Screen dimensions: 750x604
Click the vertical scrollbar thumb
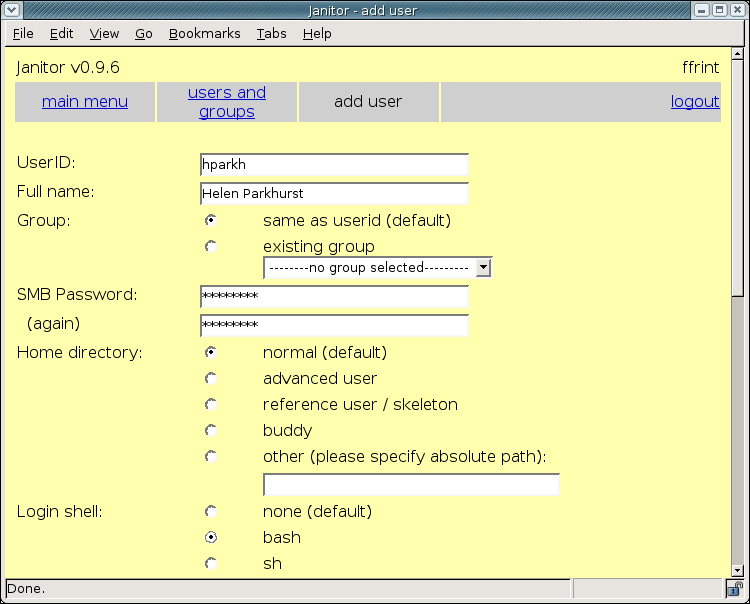(737, 178)
